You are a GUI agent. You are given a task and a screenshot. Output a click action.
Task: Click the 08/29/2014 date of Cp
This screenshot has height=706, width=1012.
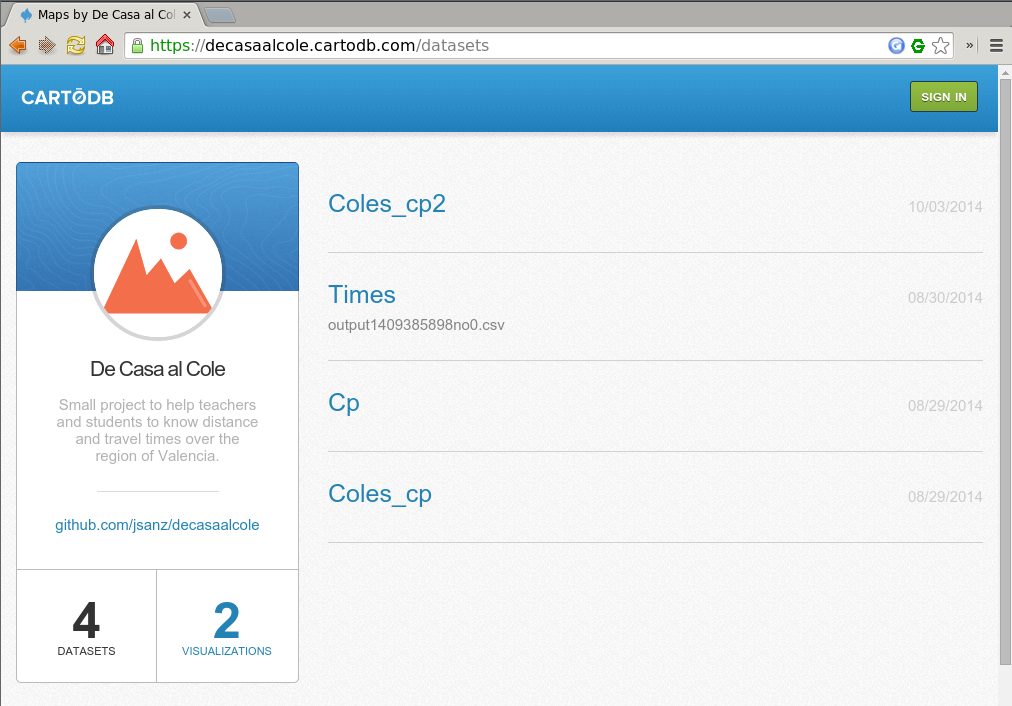click(x=945, y=406)
